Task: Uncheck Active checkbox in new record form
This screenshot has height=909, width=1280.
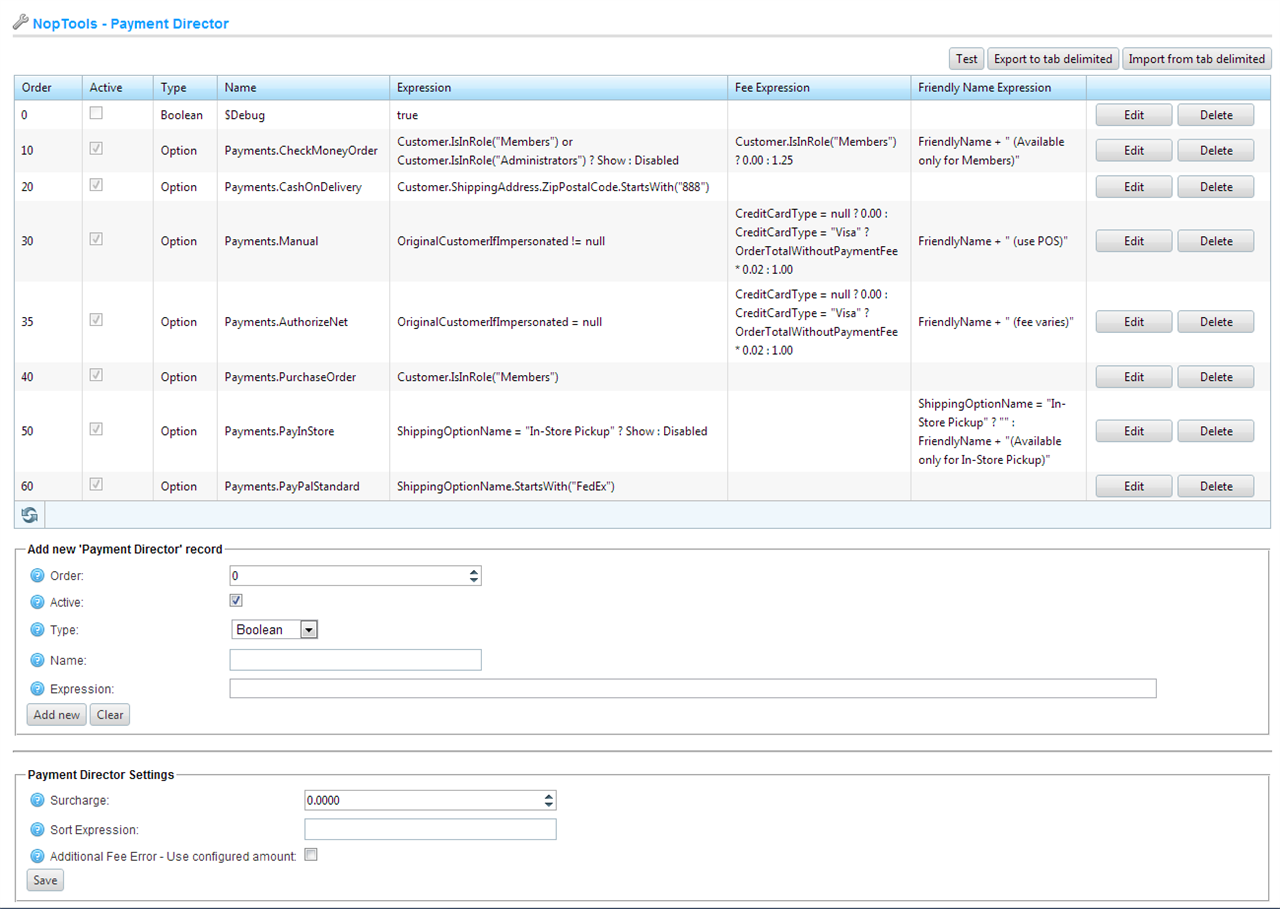Action: click(x=236, y=601)
